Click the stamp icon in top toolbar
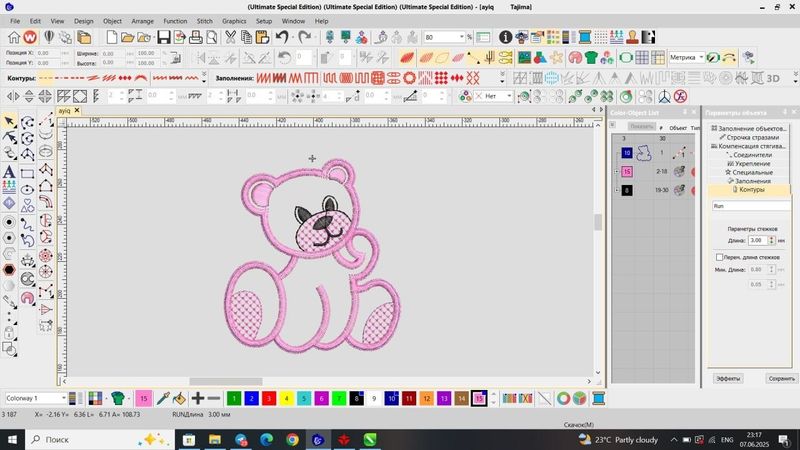The height and width of the screenshot is (450, 800). [x=632, y=37]
